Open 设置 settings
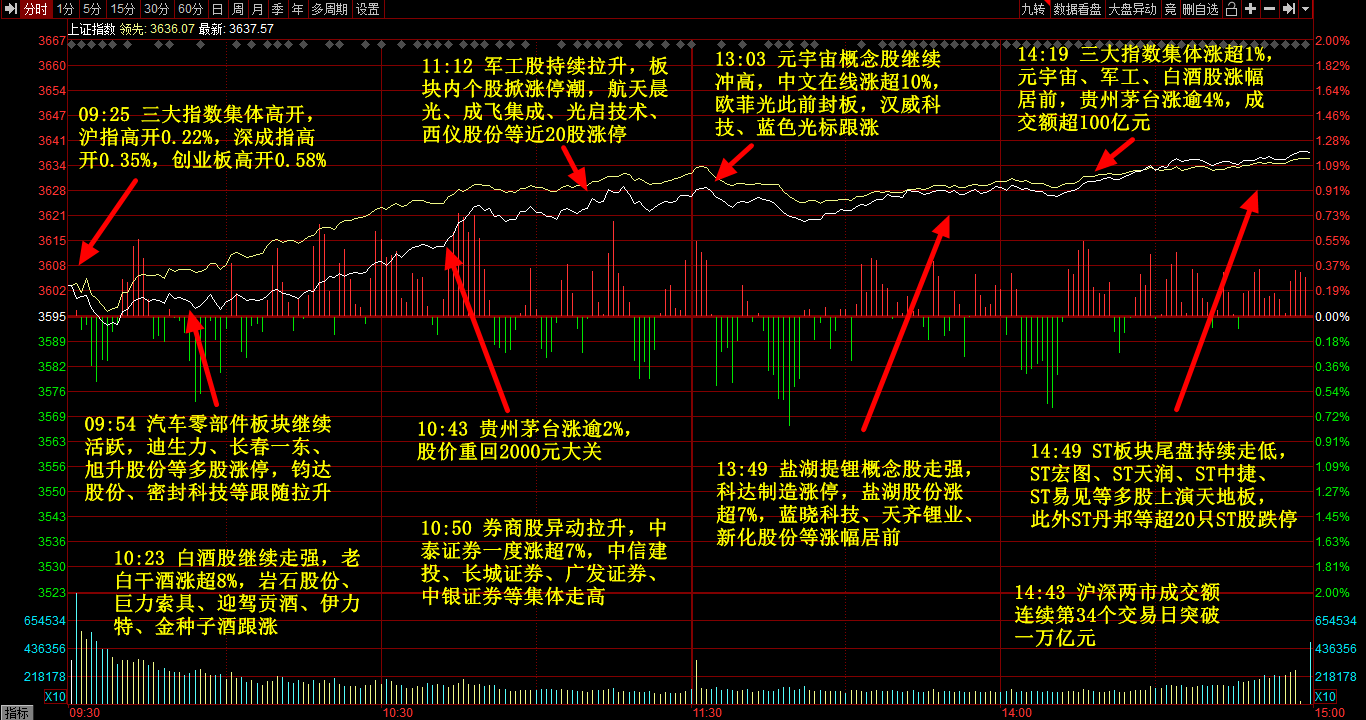Image resolution: width=1366 pixels, height=720 pixels. pyautogui.click(x=367, y=9)
